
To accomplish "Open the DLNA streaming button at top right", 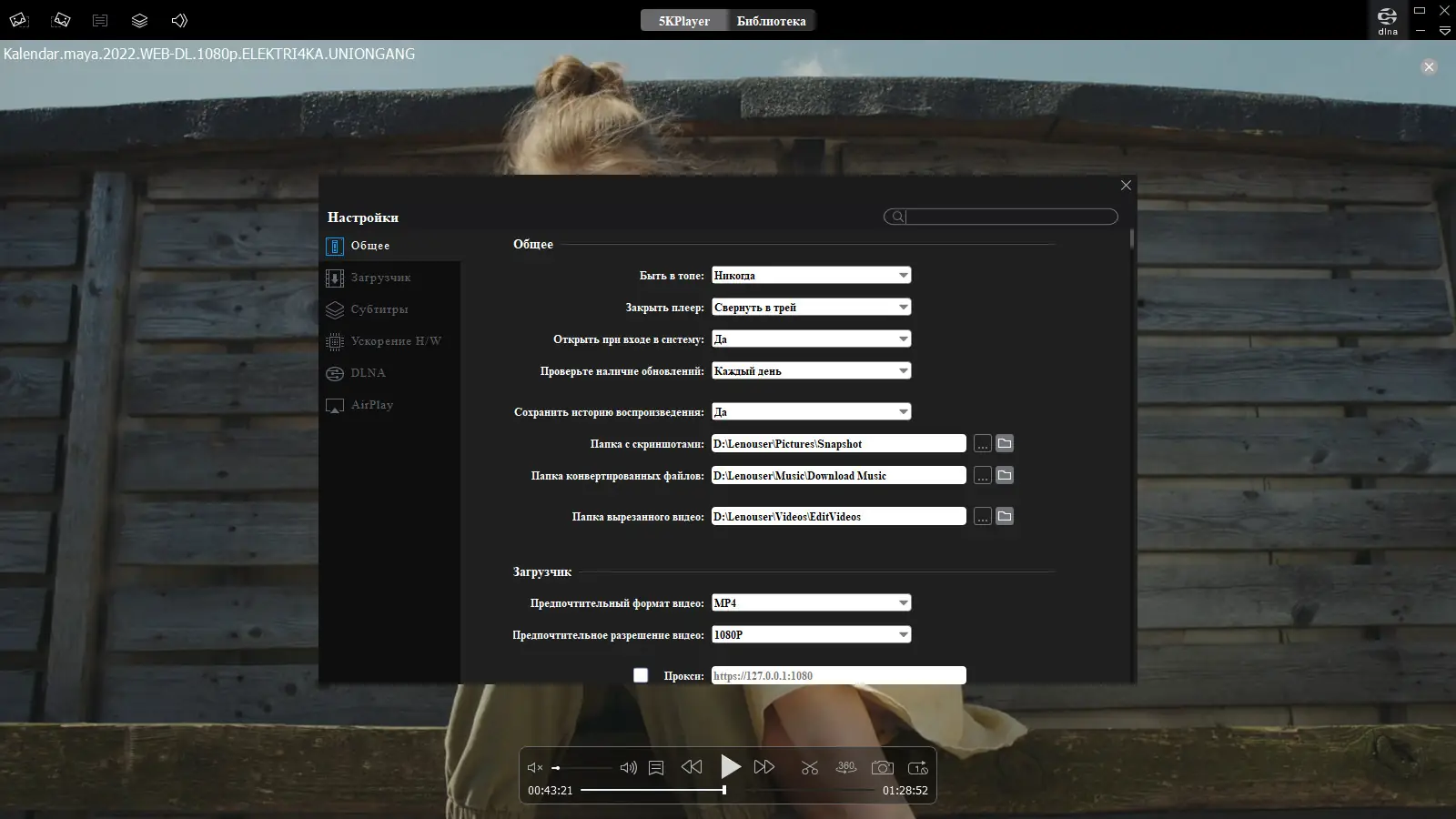I will tap(1388, 20).
